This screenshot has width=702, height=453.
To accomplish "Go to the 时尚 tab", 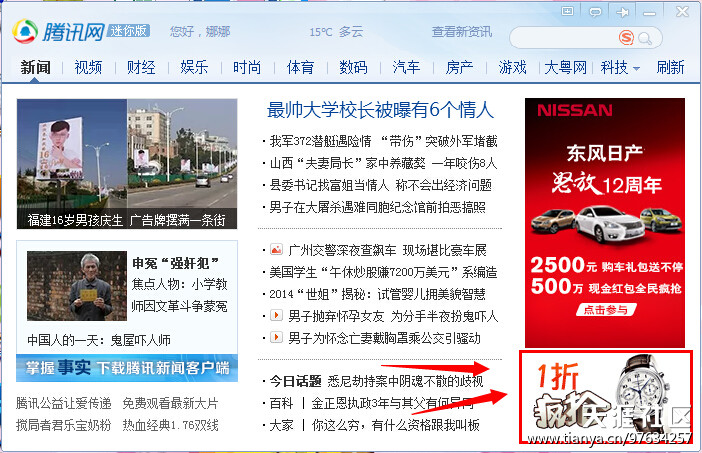I will pos(247,68).
